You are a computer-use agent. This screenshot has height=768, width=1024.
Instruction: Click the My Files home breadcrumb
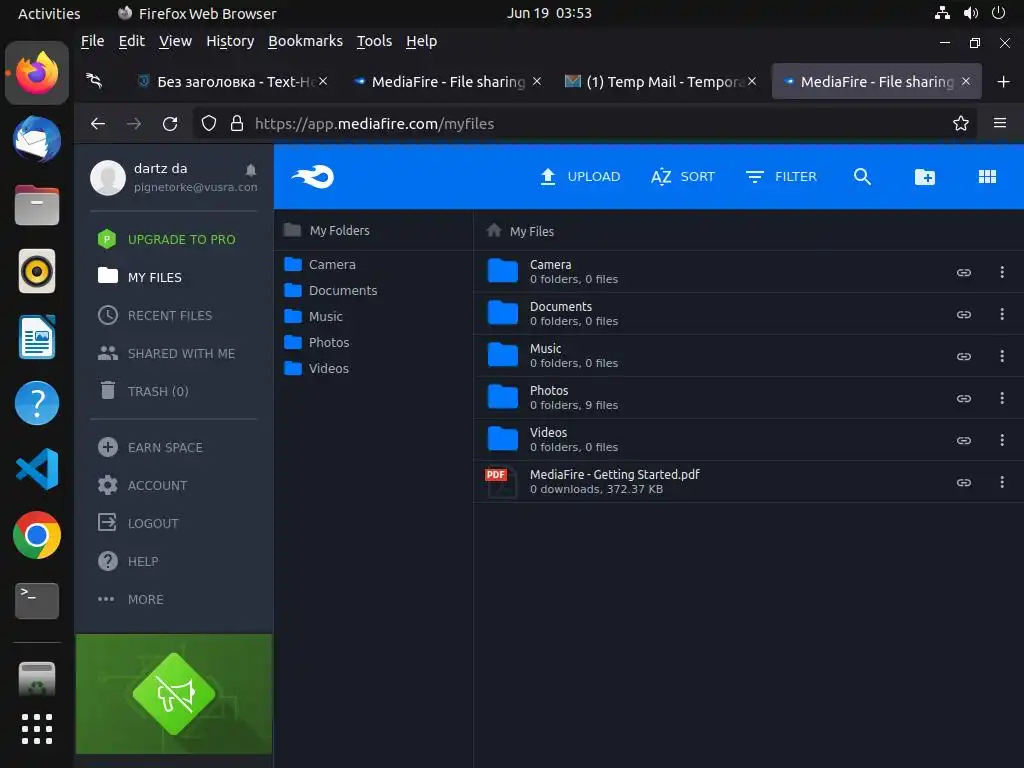[520, 231]
